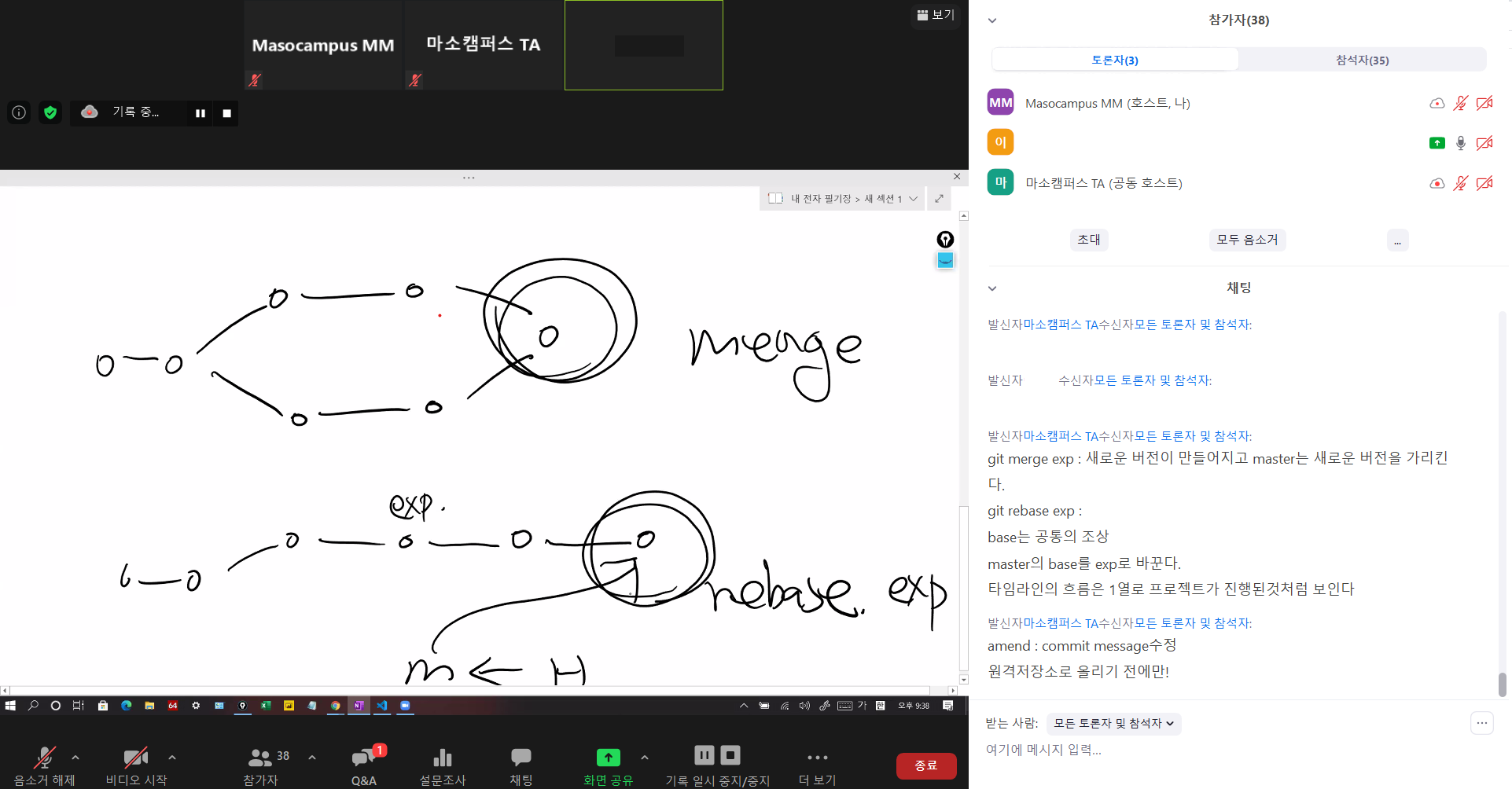Click the green encryption shield icon
The height and width of the screenshot is (789, 1512).
point(50,112)
